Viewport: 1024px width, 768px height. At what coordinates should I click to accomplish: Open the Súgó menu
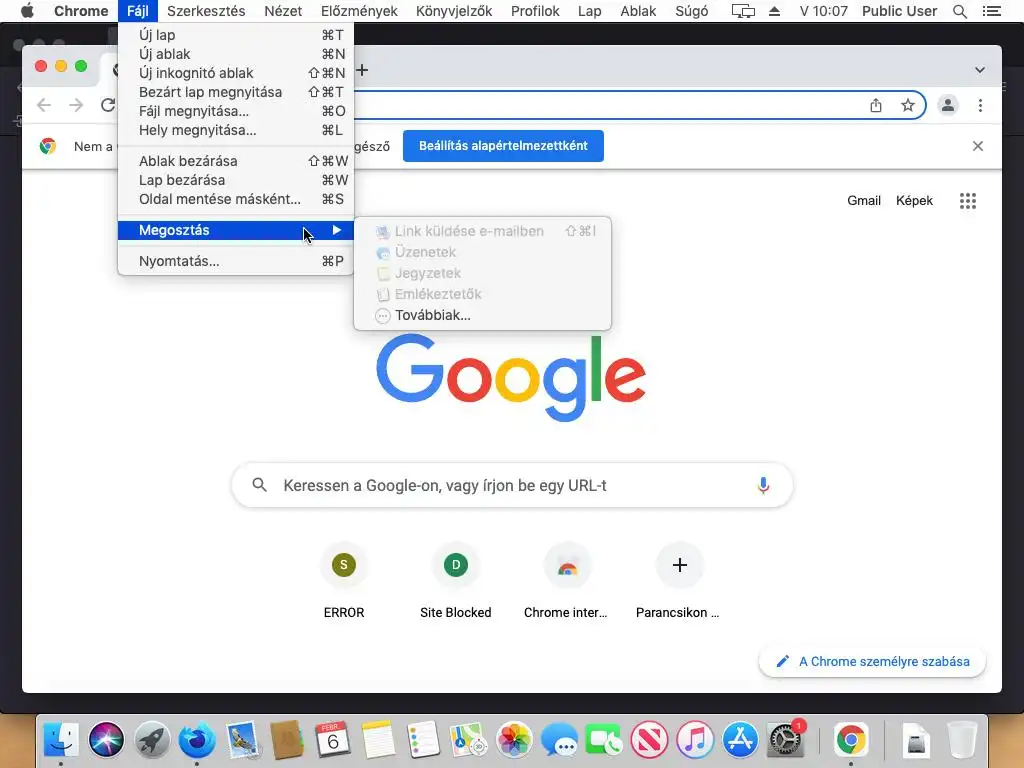pyautogui.click(x=692, y=11)
